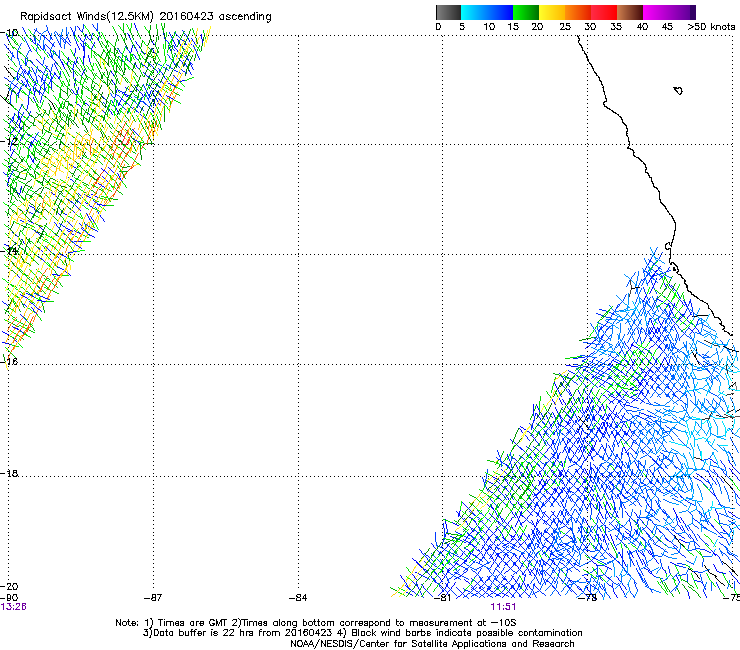Click the 'Data buffer is 22 hrs' note line
The image size is (740, 650).
(362, 633)
